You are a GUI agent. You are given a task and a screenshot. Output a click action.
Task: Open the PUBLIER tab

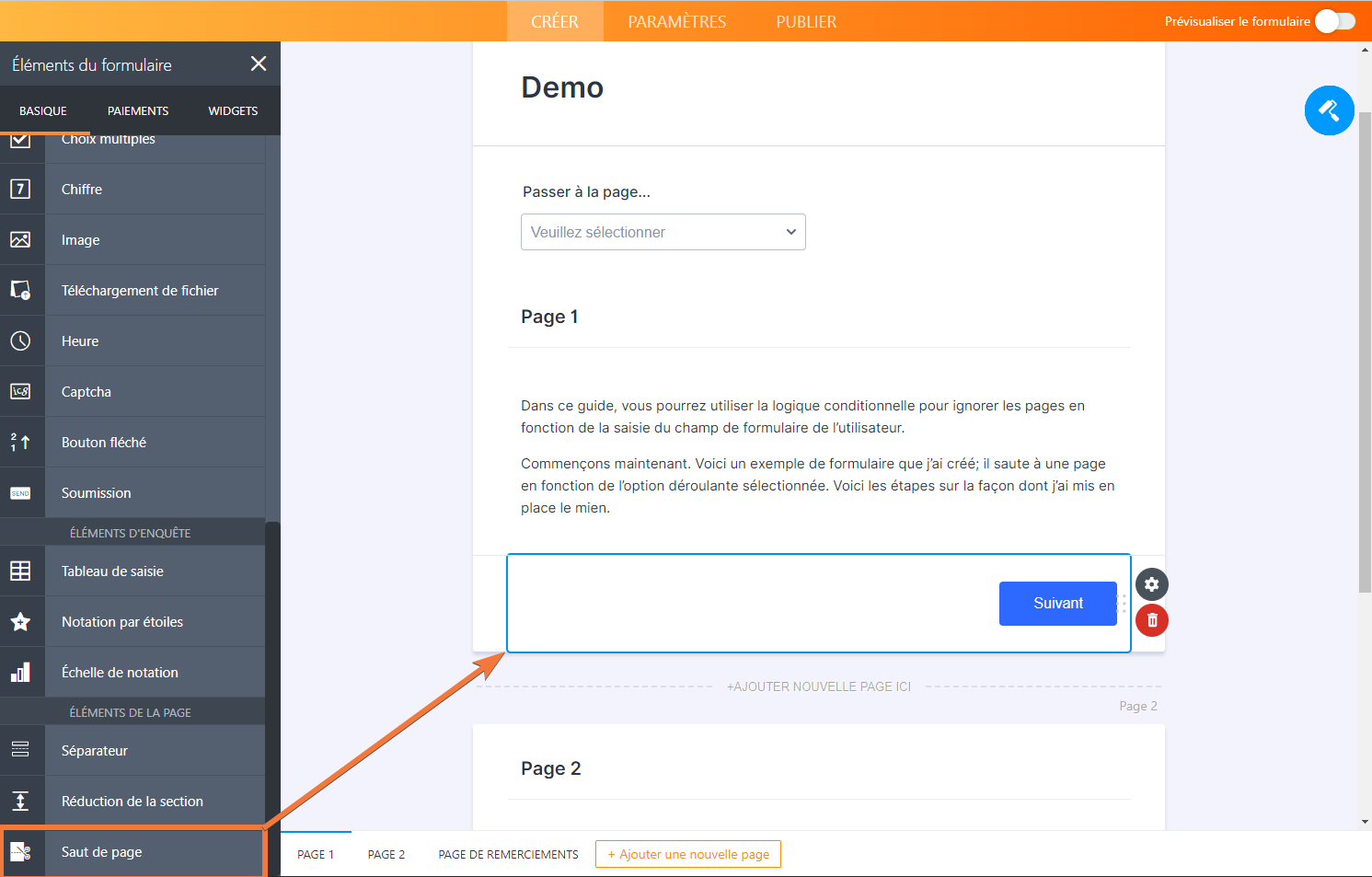click(x=806, y=21)
